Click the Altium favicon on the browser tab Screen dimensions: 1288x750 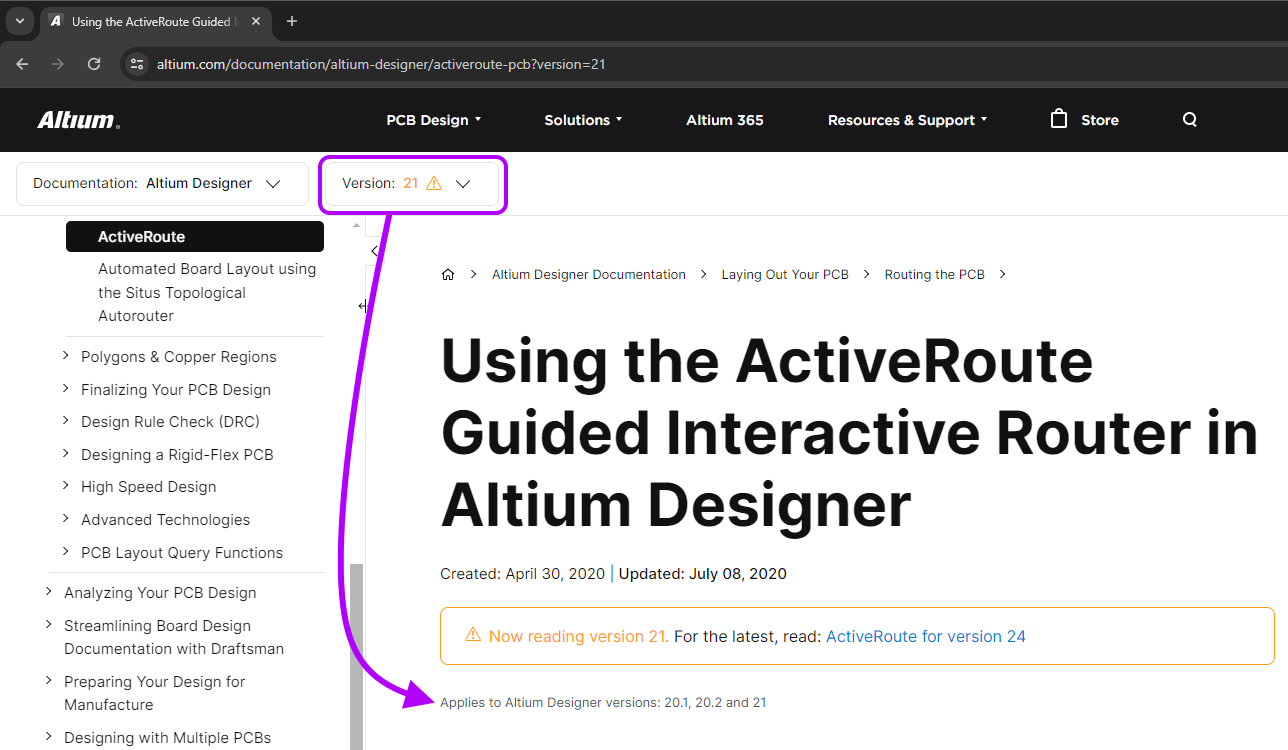click(x=56, y=21)
